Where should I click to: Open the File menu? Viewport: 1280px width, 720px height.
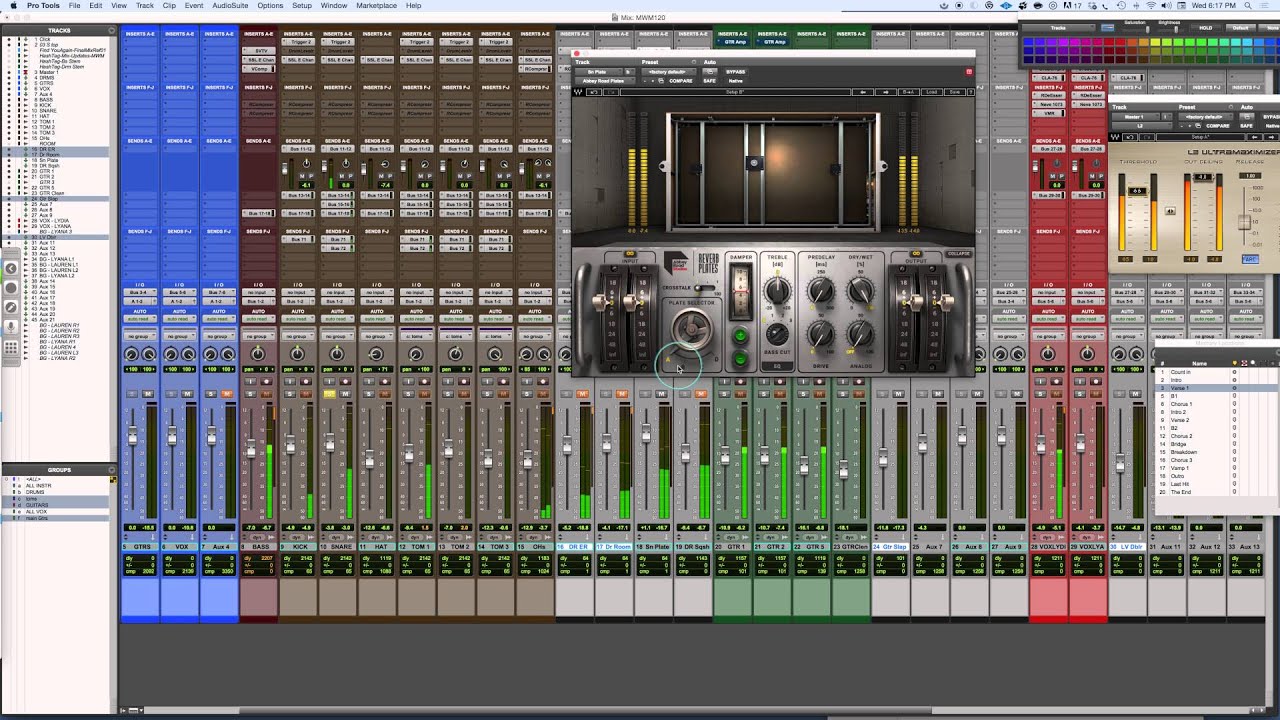pos(74,6)
